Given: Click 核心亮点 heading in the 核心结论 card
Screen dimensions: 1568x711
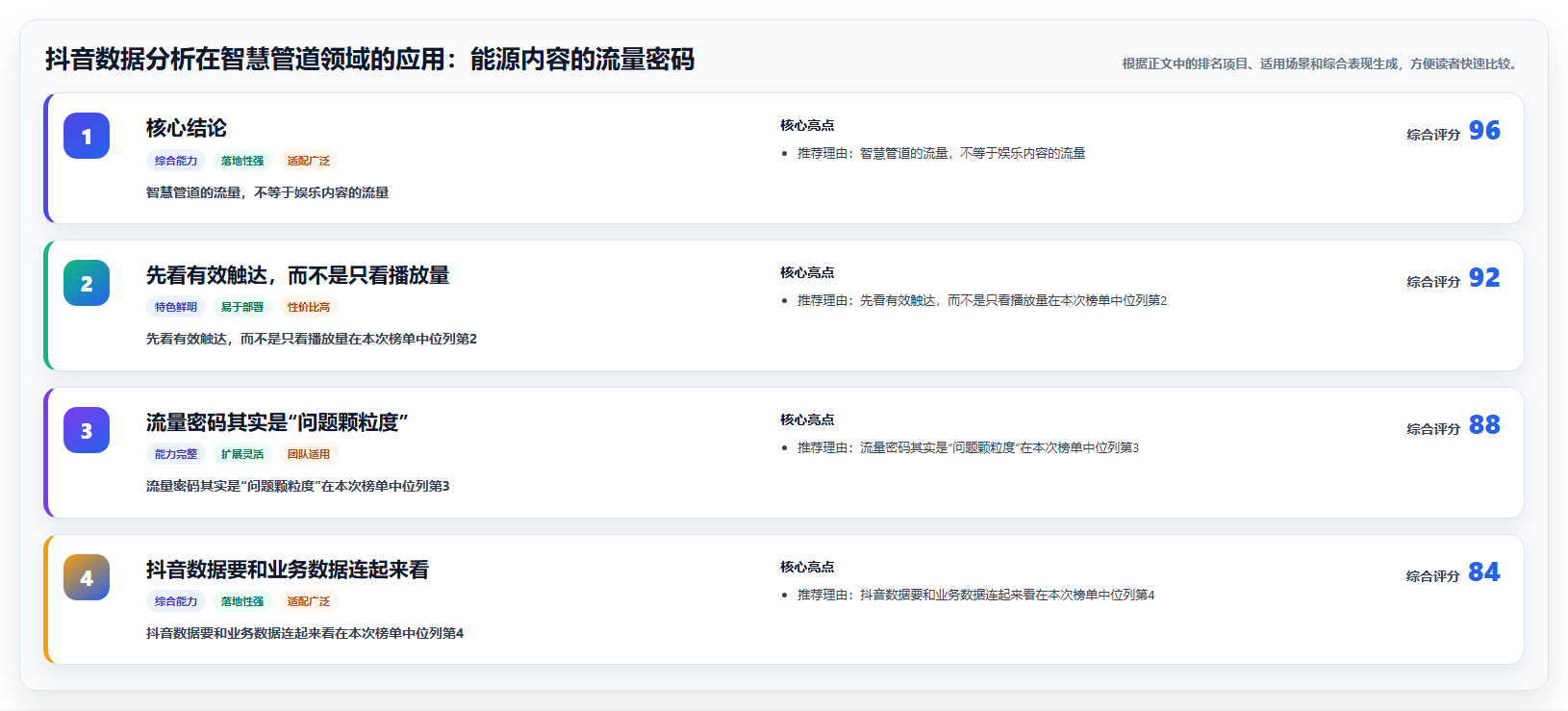Looking at the screenshot, I should [x=807, y=125].
